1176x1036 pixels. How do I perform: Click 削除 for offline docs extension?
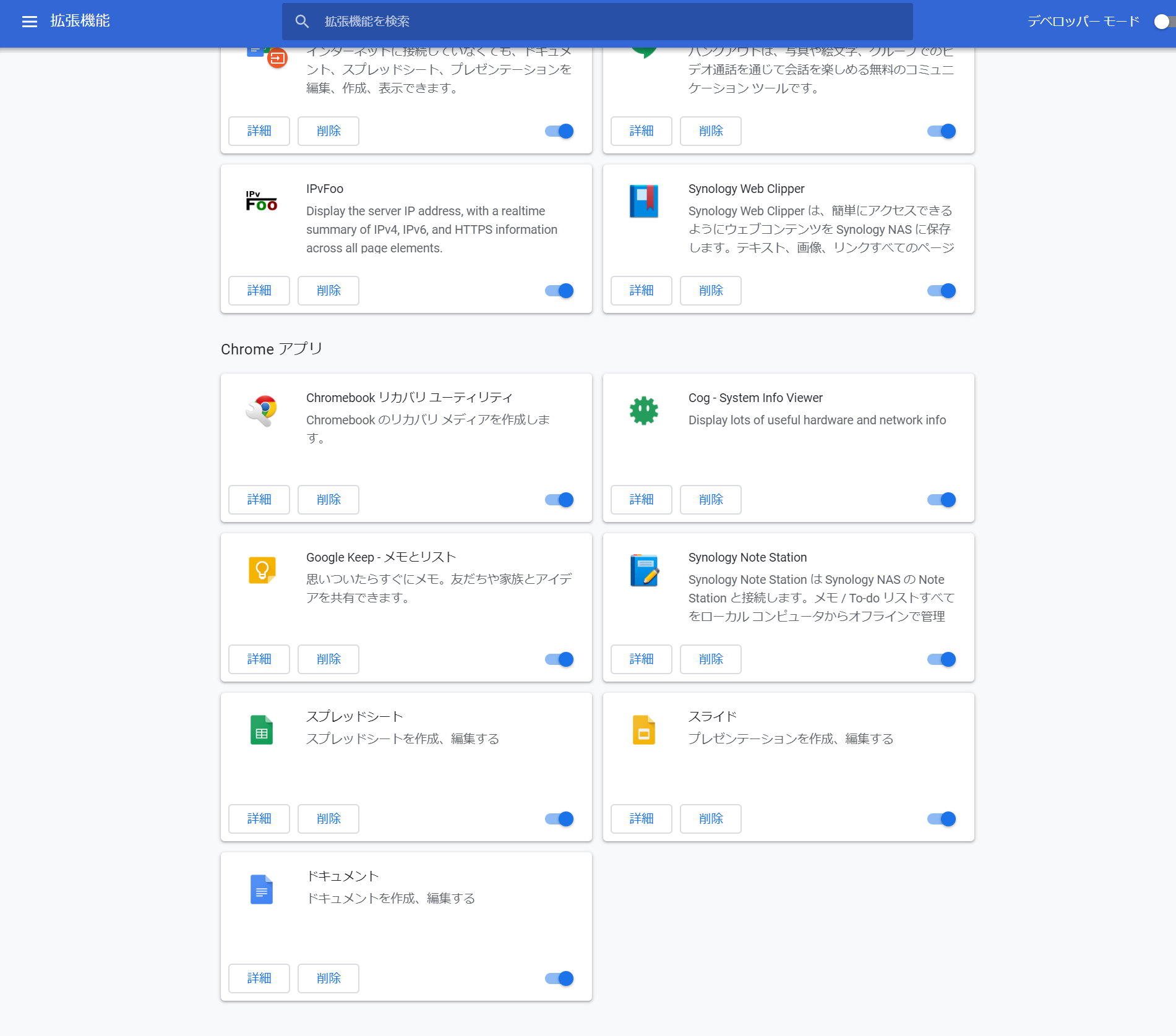[x=328, y=131]
